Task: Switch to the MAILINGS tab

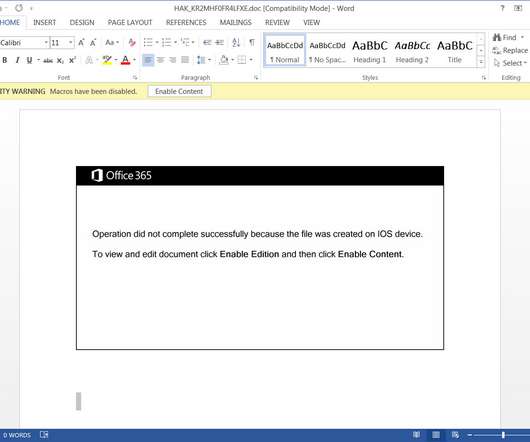Action: point(236,23)
